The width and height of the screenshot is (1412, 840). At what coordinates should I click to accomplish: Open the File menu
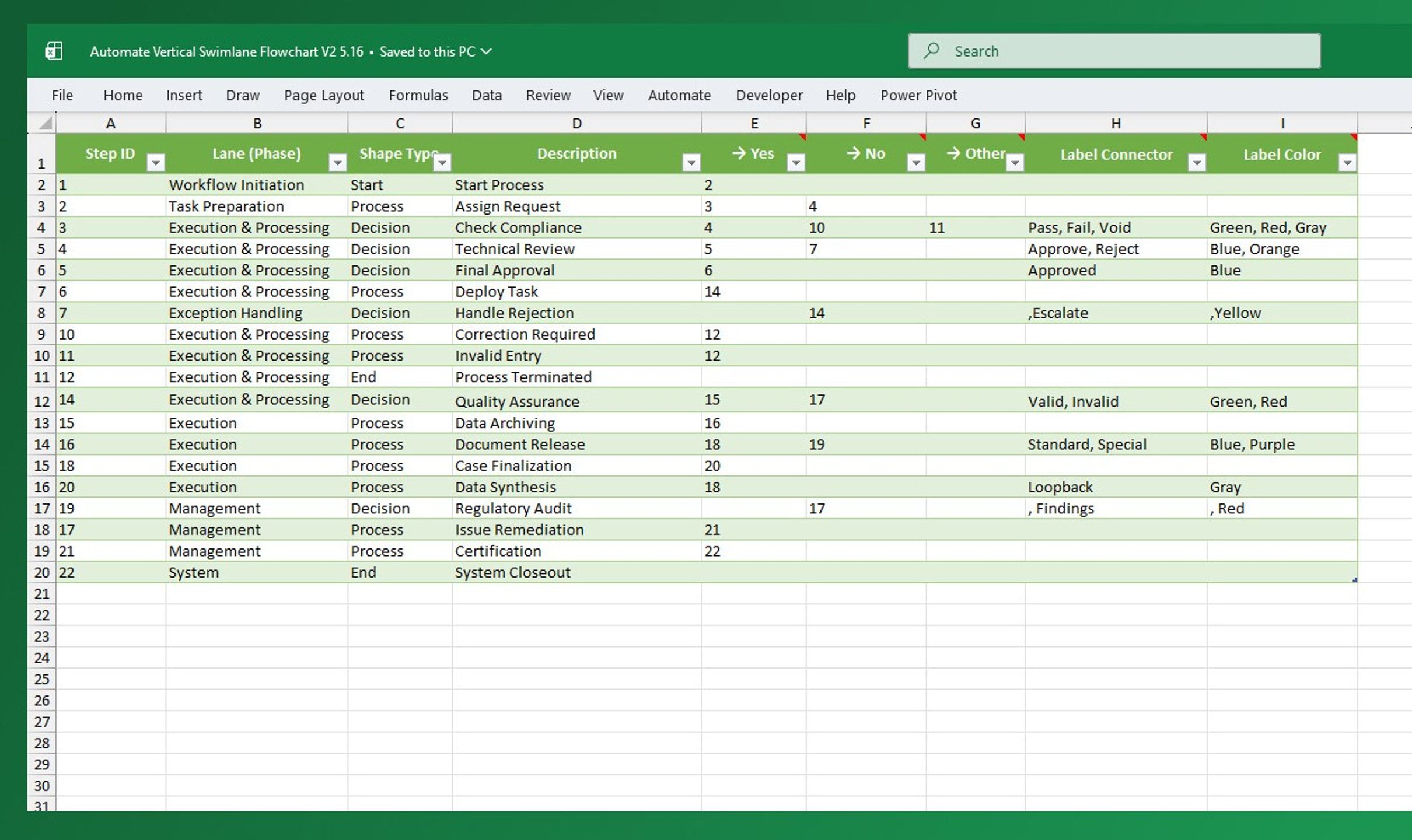click(x=62, y=95)
